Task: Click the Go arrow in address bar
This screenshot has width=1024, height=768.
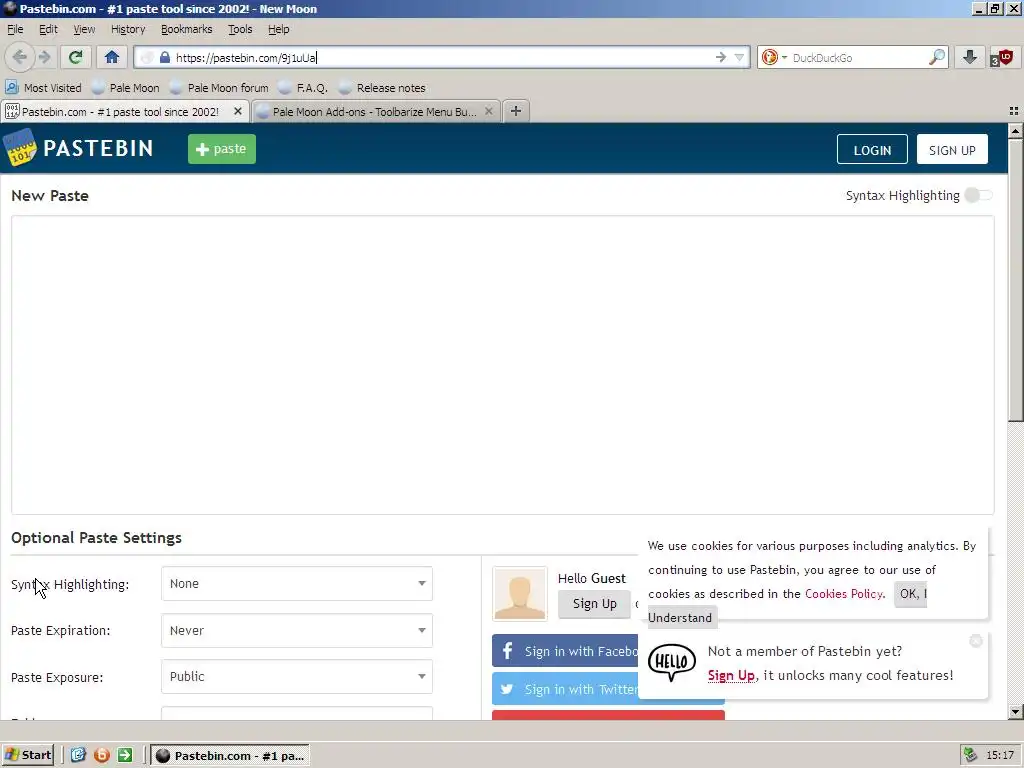Action: [x=720, y=57]
